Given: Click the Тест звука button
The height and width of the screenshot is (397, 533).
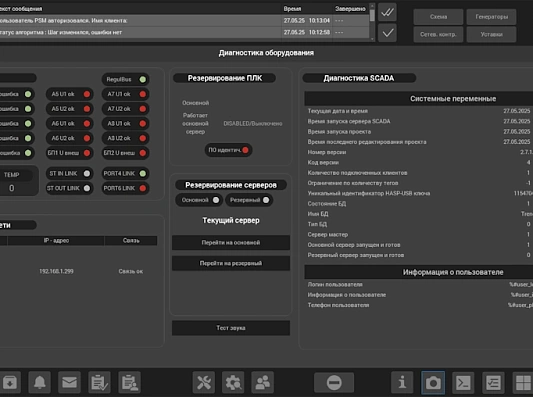Looking at the screenshot, I should (x=231, y=328).
